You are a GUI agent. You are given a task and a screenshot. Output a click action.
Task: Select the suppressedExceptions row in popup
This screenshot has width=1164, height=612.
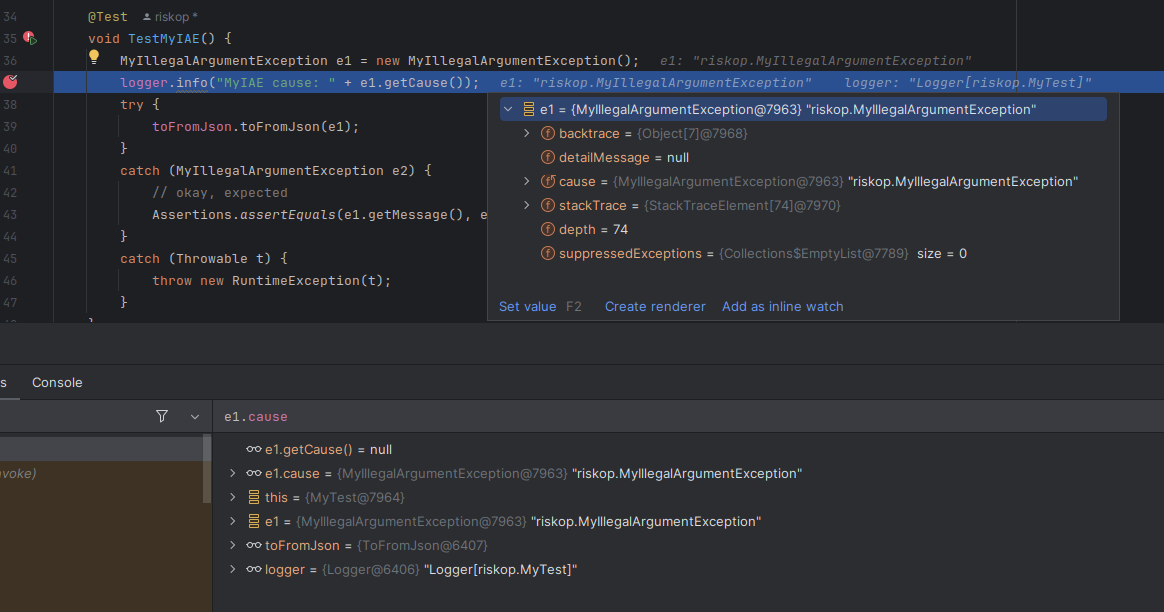(803, 253)
